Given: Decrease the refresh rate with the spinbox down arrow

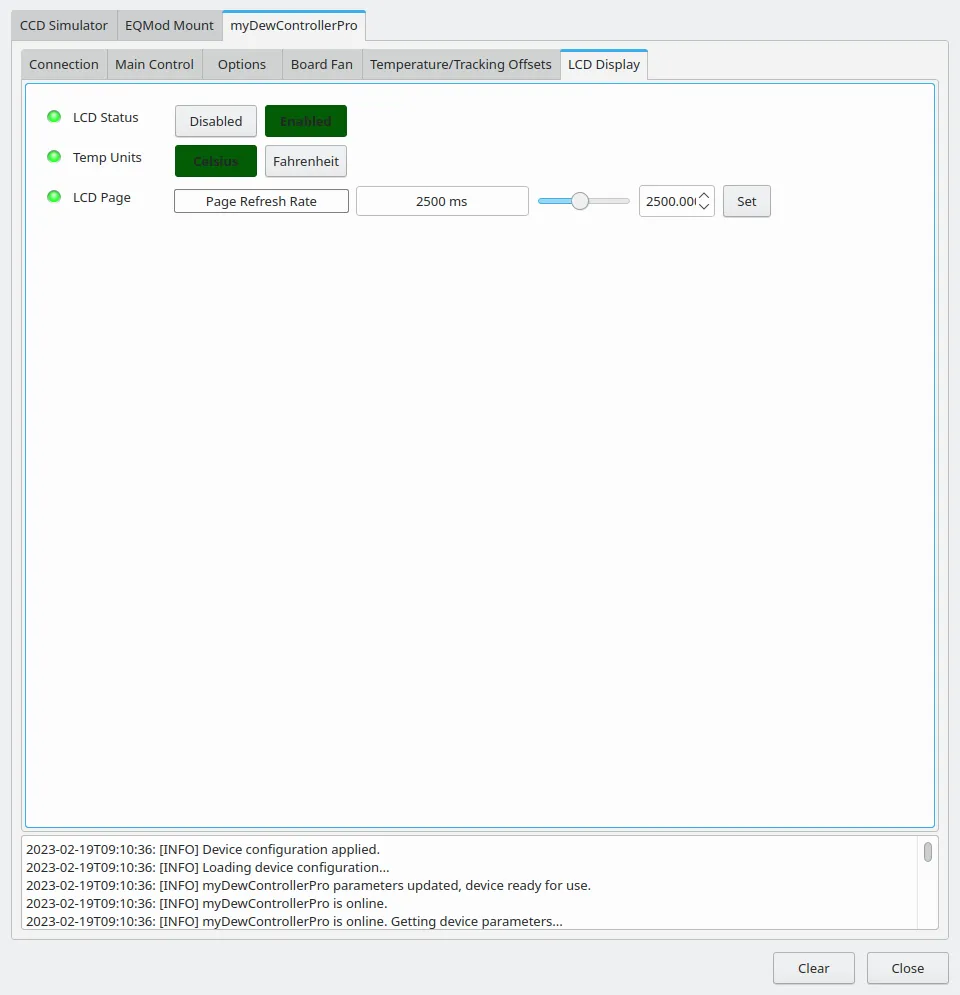Looking at the screenshot, I should 704,206.
